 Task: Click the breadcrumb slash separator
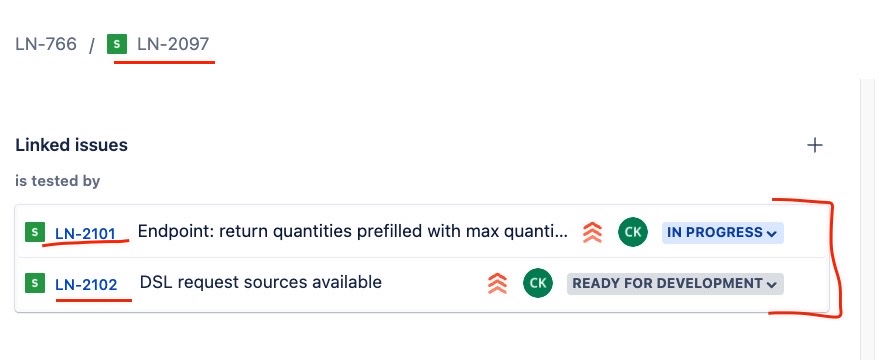[x=92, y=45]
